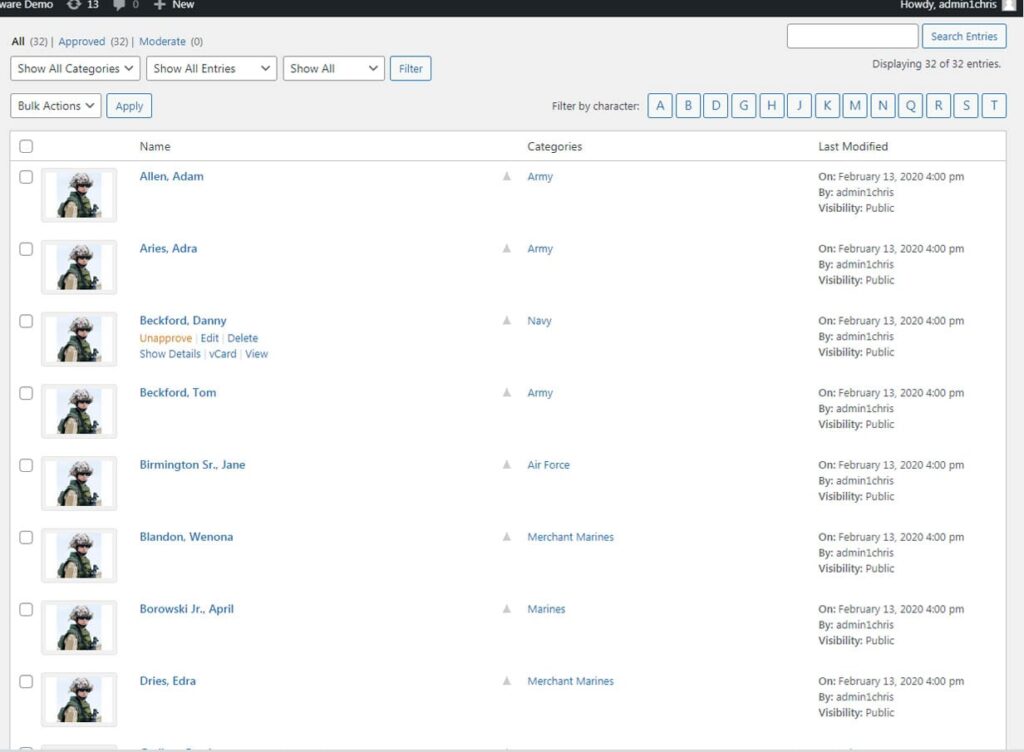Image resolution: width=1024 pixels, height=752 pixels.
Task: Click the comments bubble icon in the admin bar
Action: point(119,4)
